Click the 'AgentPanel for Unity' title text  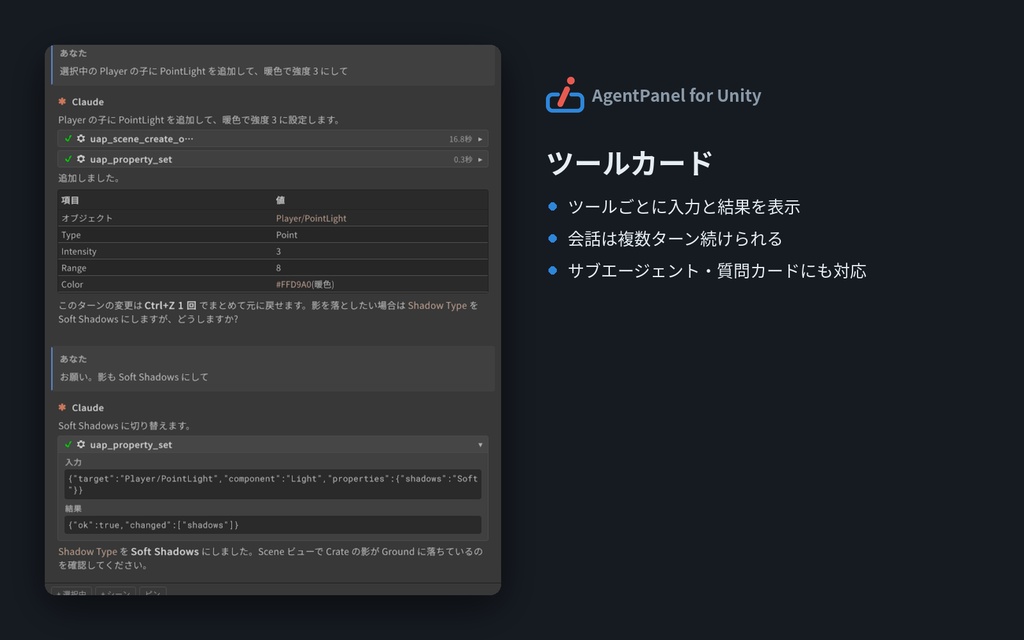click(x=677, y=95)
